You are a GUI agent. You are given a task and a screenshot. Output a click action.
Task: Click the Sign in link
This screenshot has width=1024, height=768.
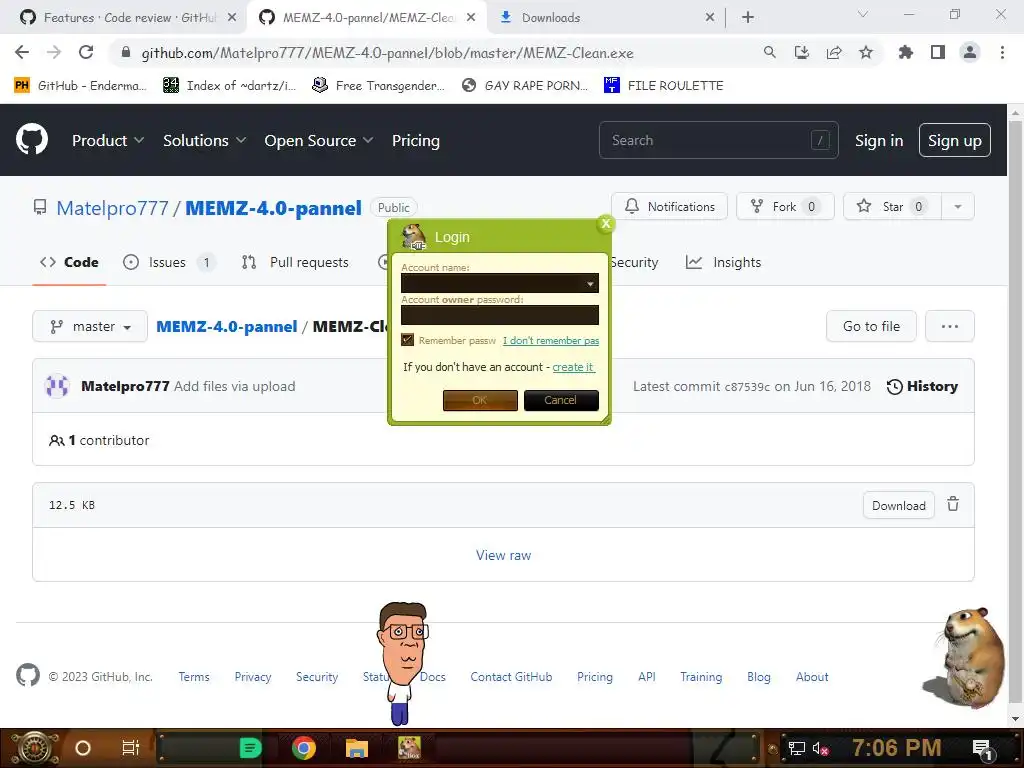pyautogui.click(x=879, y=140)
